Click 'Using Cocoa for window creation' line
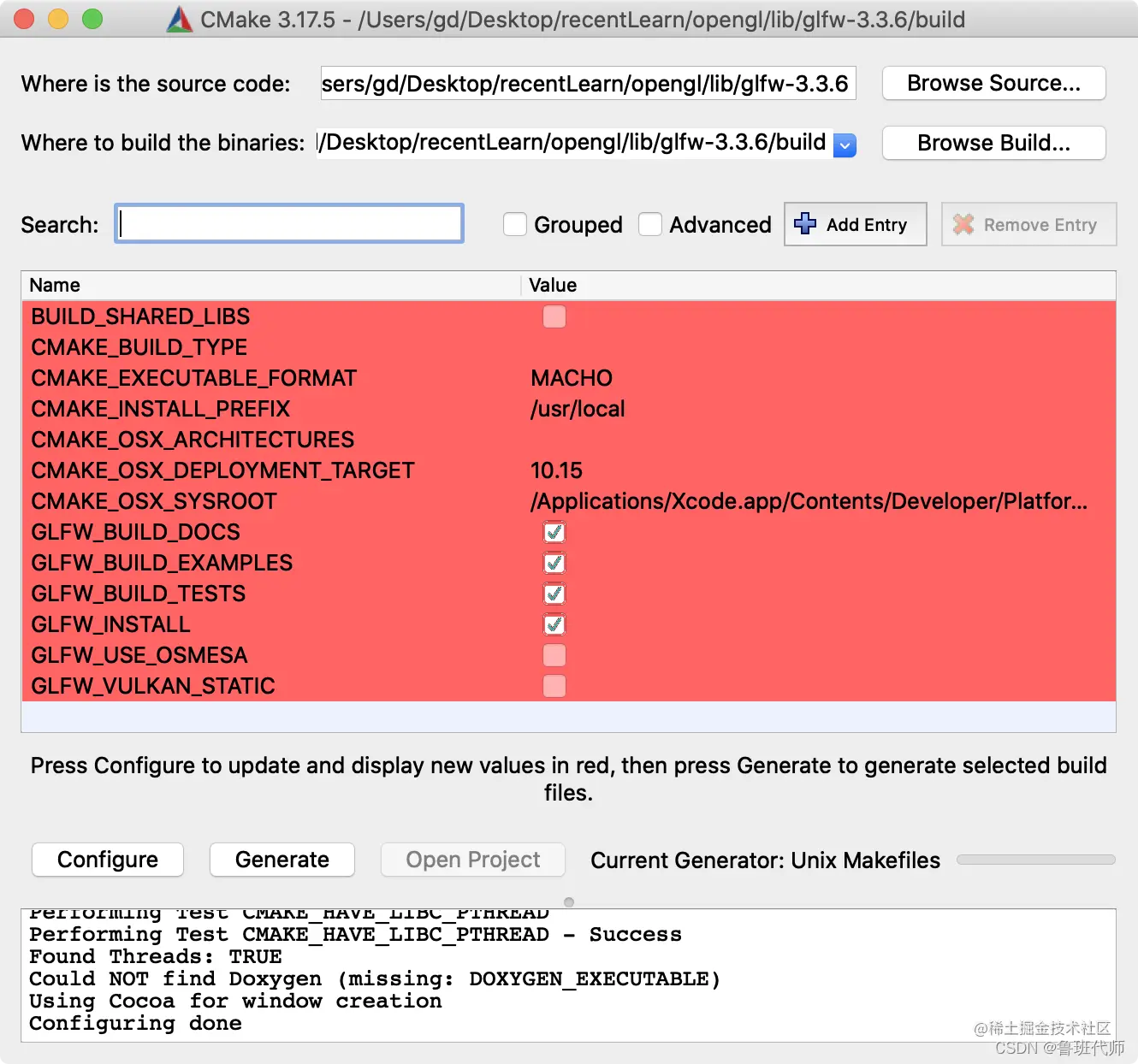1138x1064 pixels. pos(235,1001)
